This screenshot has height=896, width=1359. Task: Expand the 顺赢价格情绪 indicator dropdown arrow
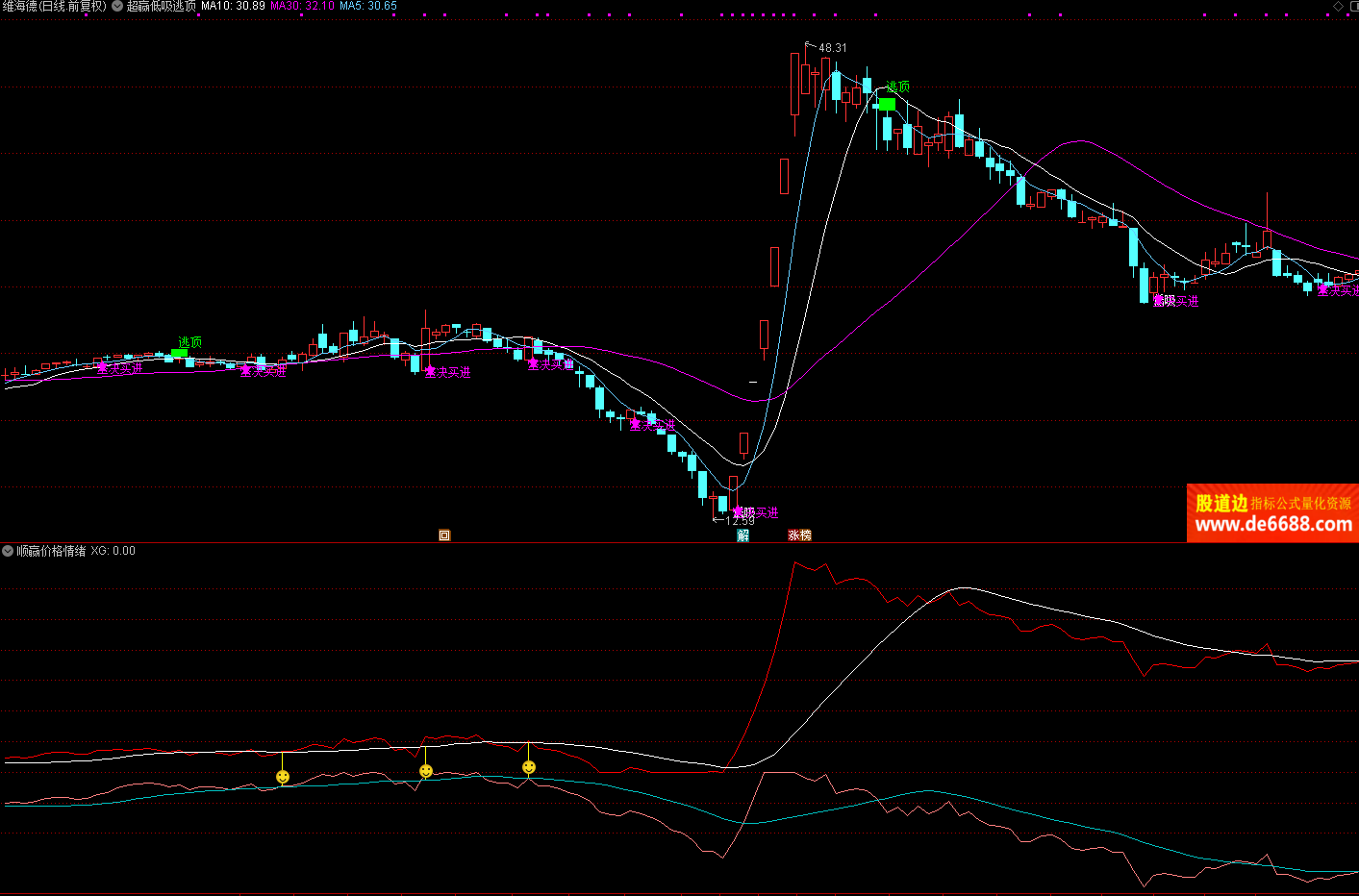pos(8,551)
